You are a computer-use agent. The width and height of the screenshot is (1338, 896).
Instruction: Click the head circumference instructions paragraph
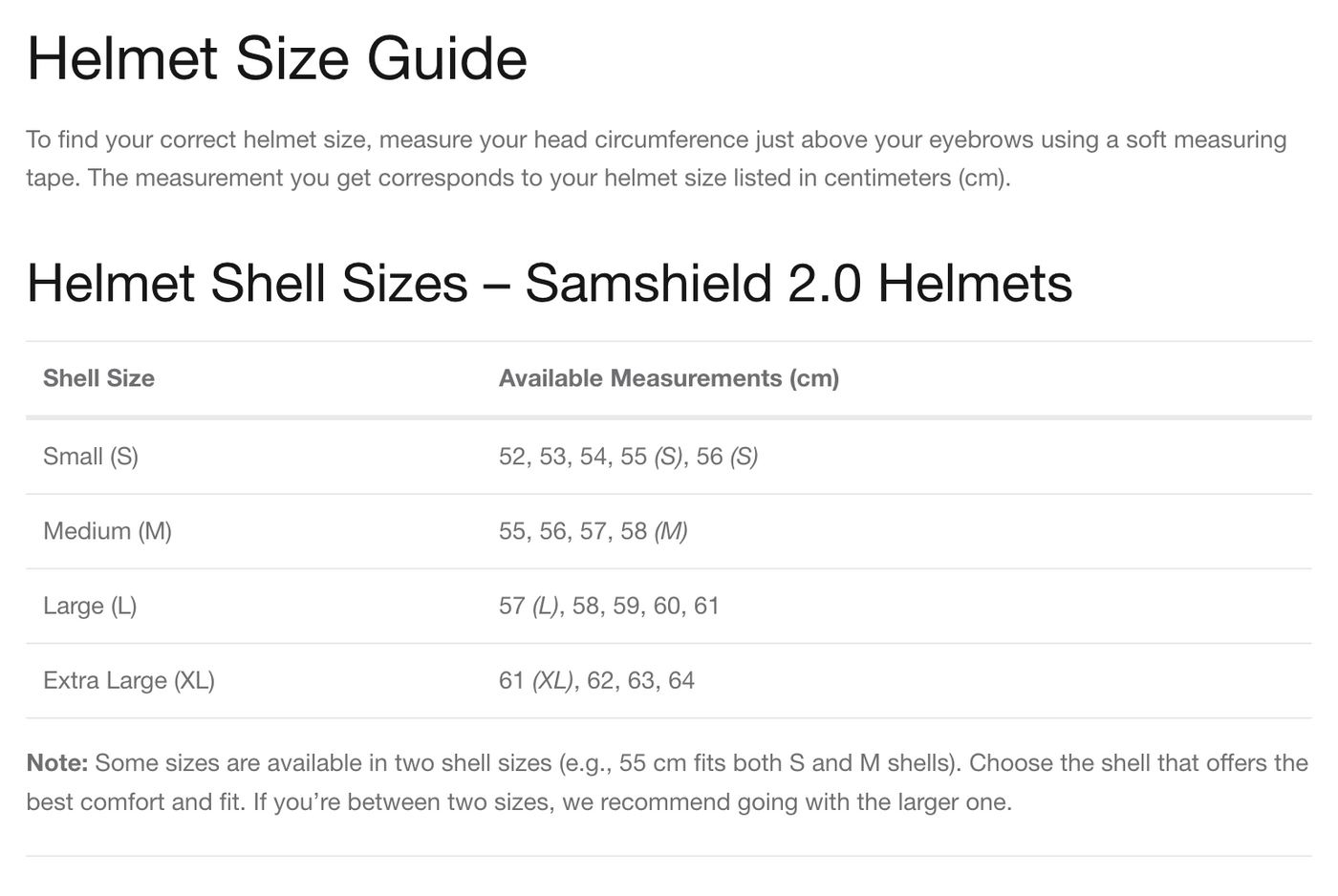[x=656, y=159]
